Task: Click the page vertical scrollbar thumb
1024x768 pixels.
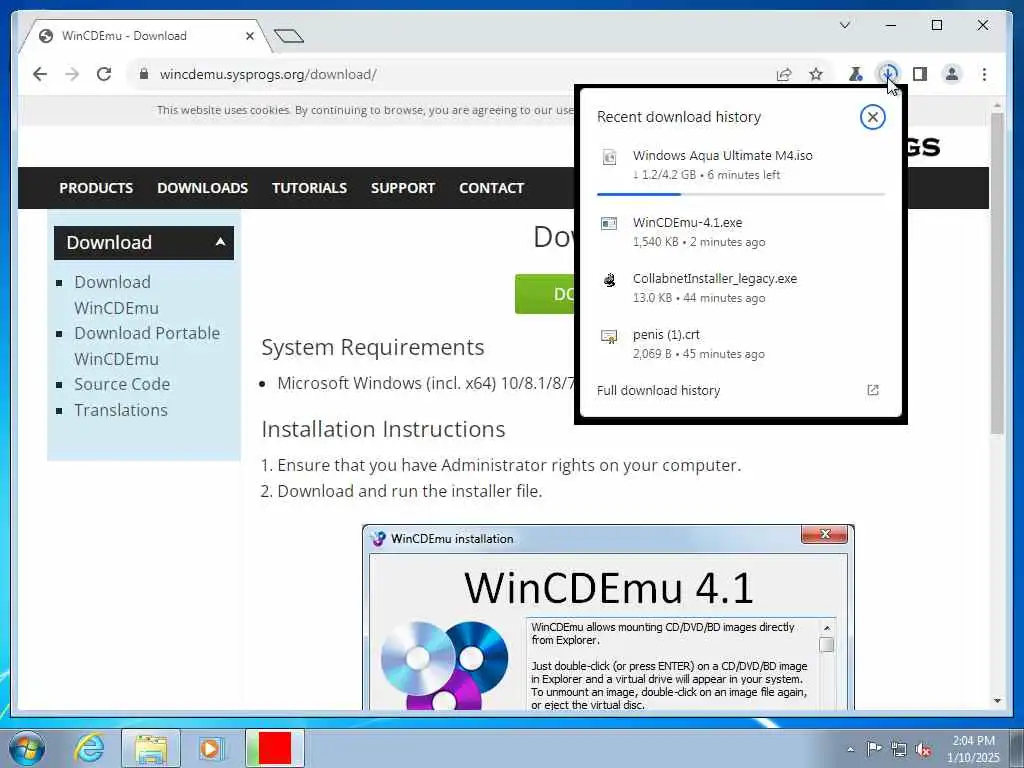Action: pyautogui.click(x=997, y=274)
